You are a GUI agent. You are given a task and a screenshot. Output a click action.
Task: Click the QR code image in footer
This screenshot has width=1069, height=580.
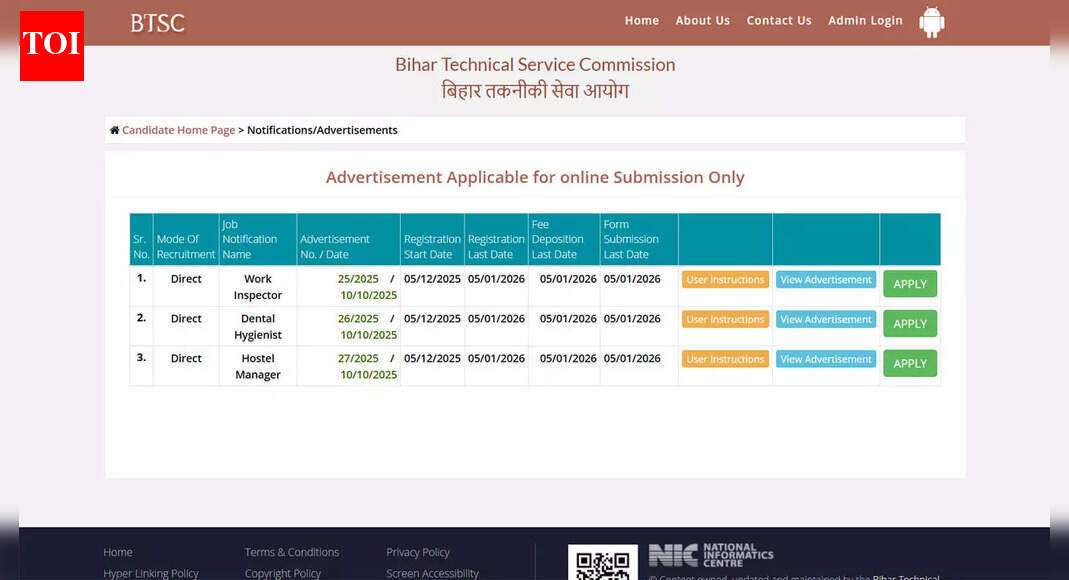click(x=602, y=564)
